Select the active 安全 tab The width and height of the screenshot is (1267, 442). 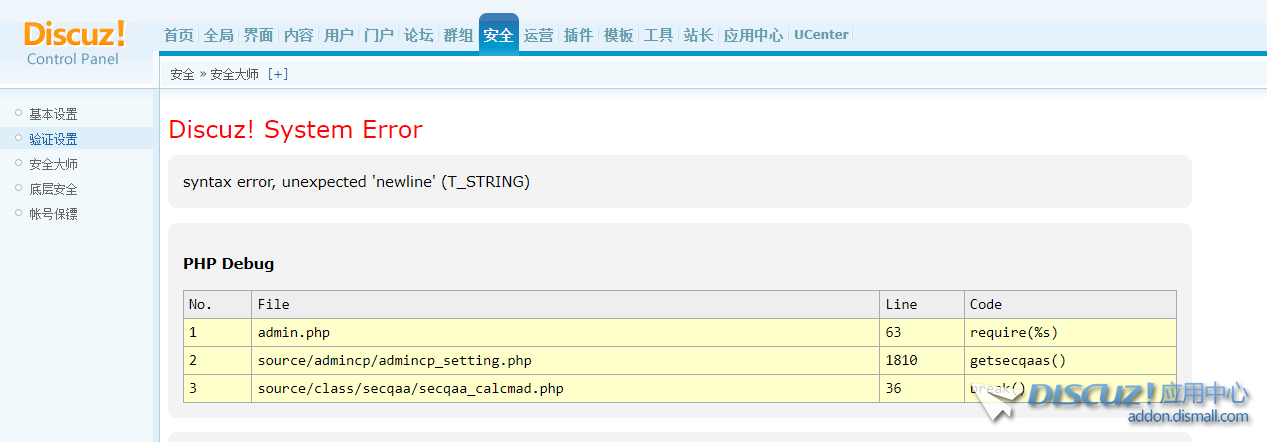point(498,35)
